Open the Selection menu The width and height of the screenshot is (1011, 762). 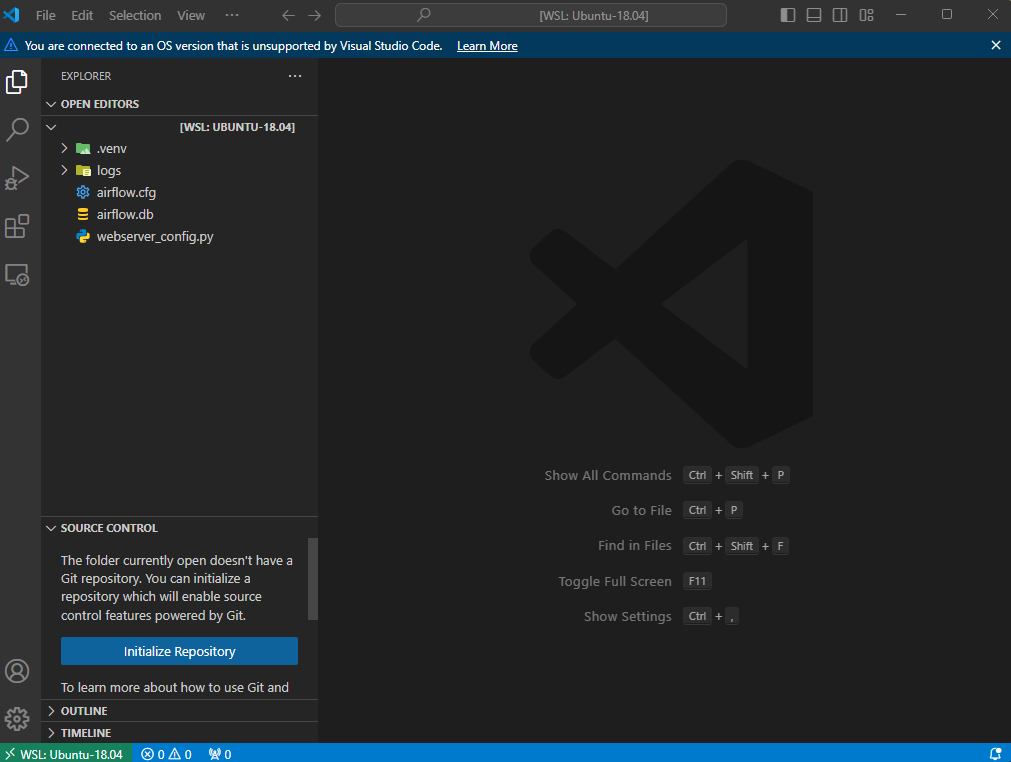click(x=135, y=15)
